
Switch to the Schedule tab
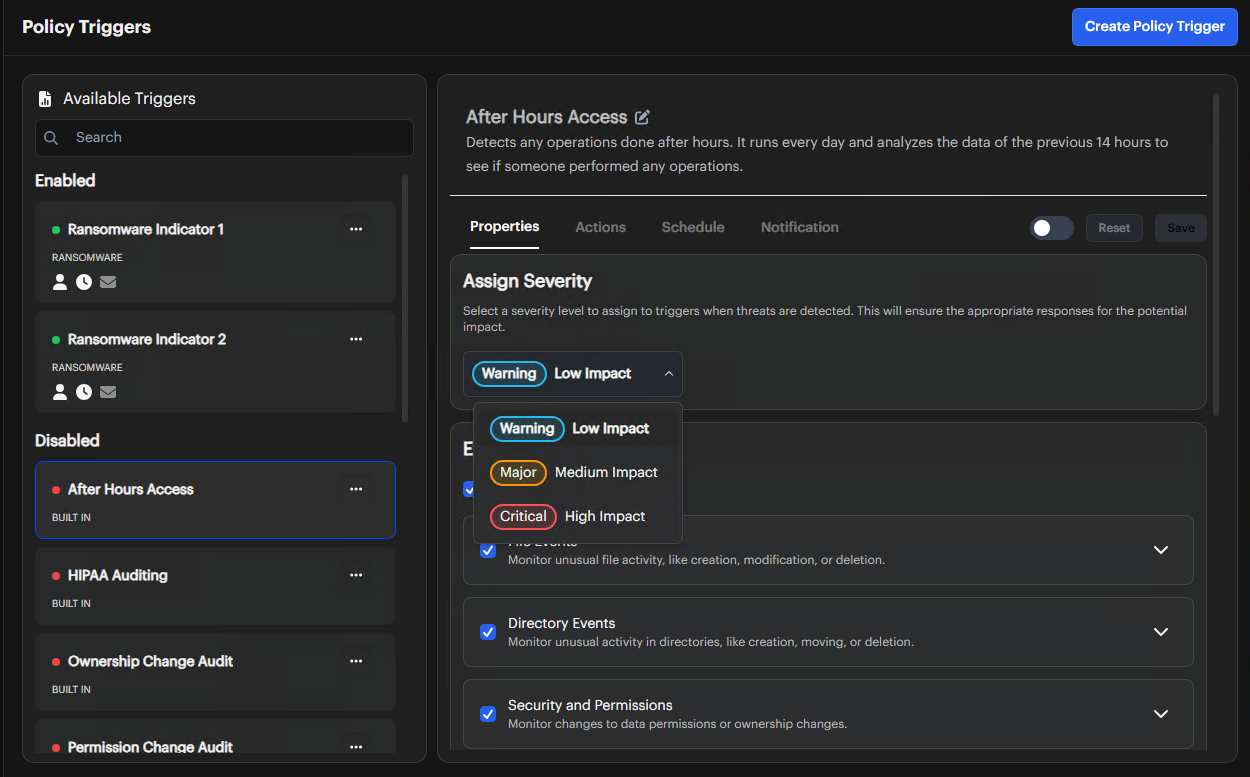pos(693,227)
